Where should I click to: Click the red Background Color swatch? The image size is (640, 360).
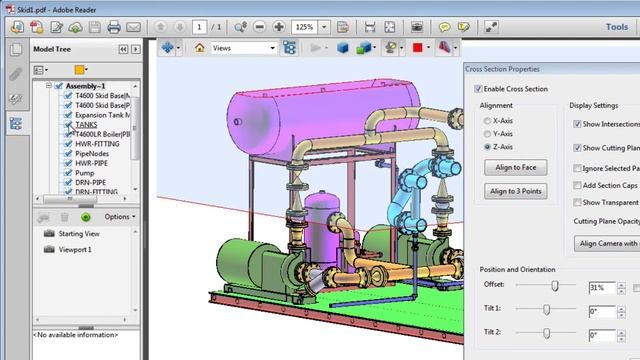[418, 48]
